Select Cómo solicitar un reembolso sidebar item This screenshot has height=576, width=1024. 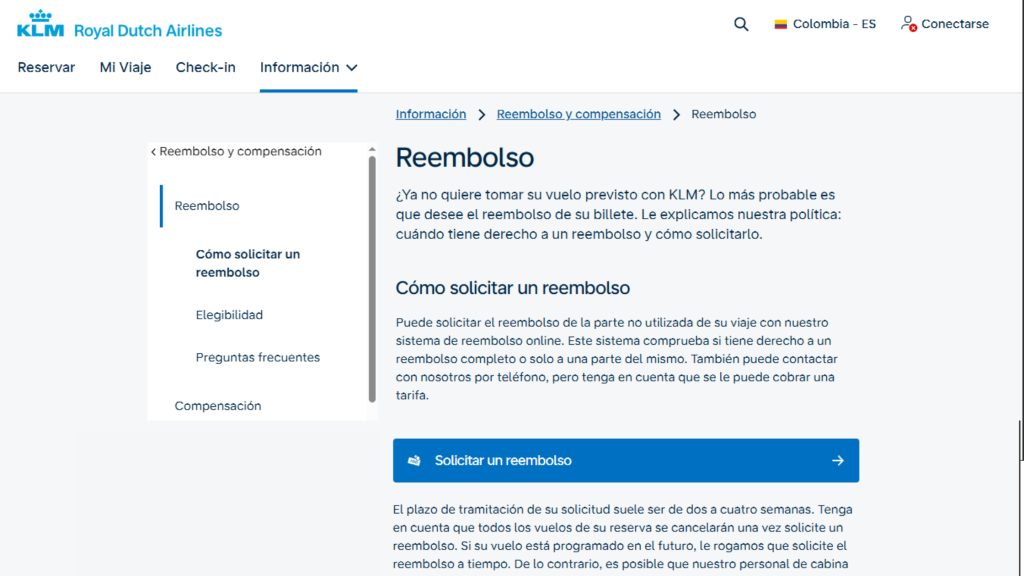point(248,263)
